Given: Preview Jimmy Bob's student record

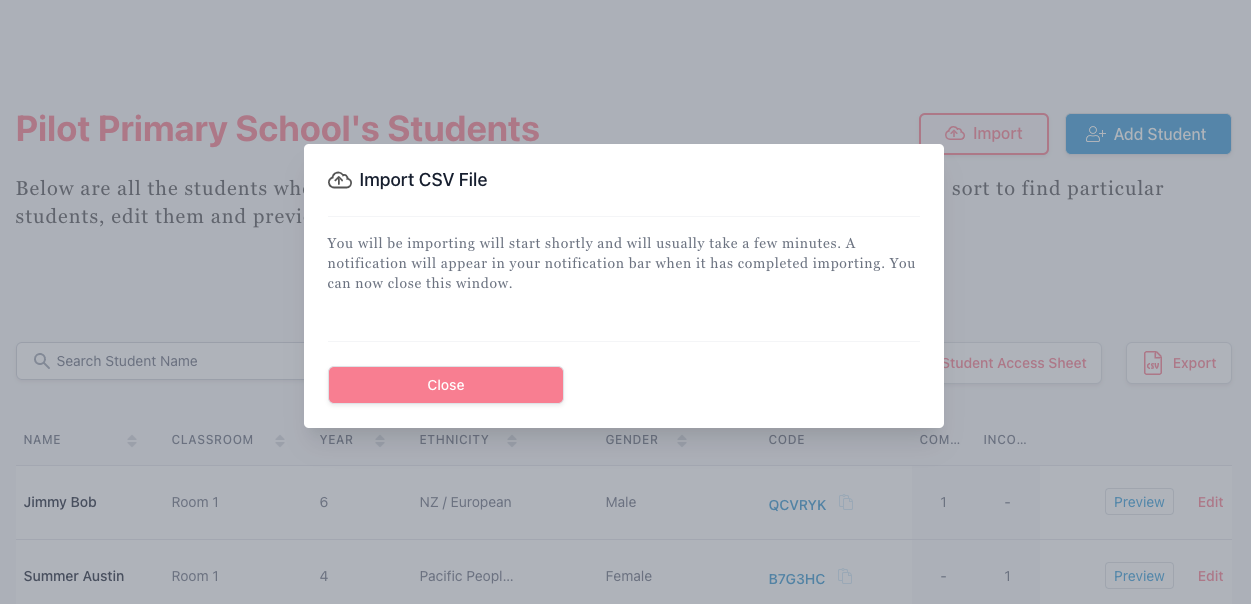Looking at the screenshot, I should click(x=1139, y=502).
